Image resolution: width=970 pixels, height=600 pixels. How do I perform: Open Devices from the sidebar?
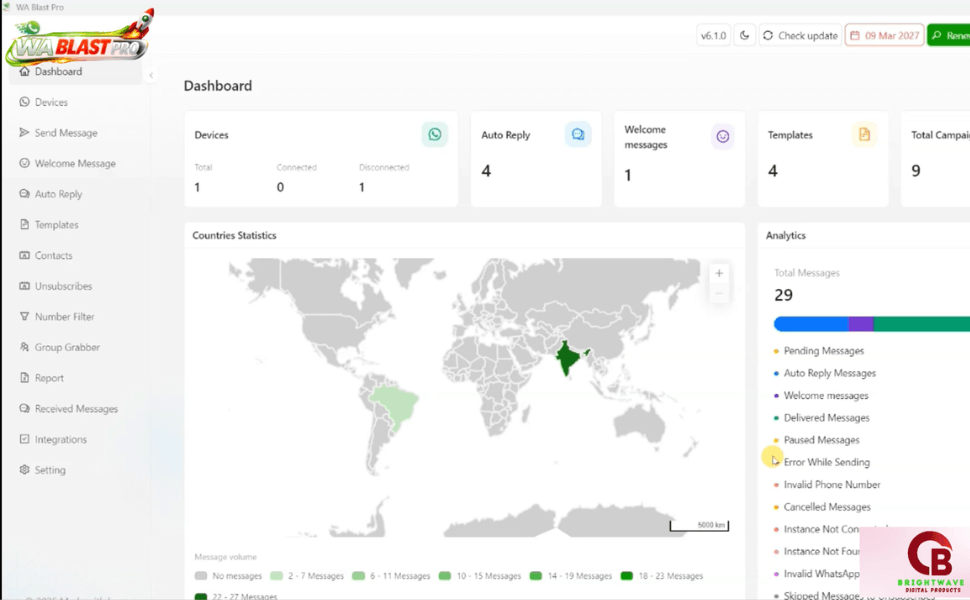tap(51, 102)
